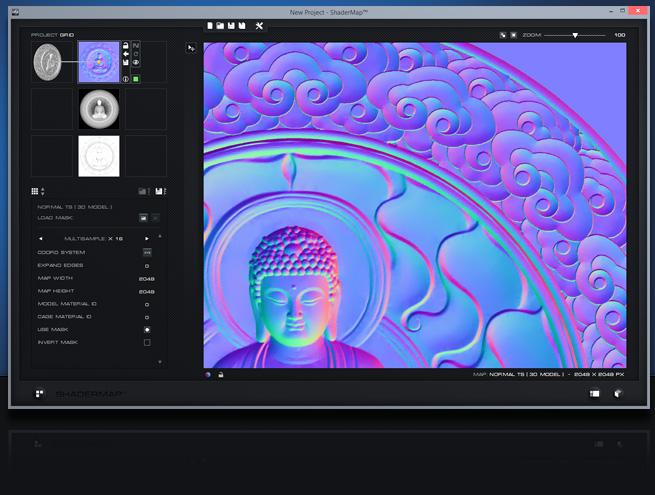Click the squares icon next to the ShaderMap logo
Viewport: 655px width, 495px height.
(x=39, y=394)
